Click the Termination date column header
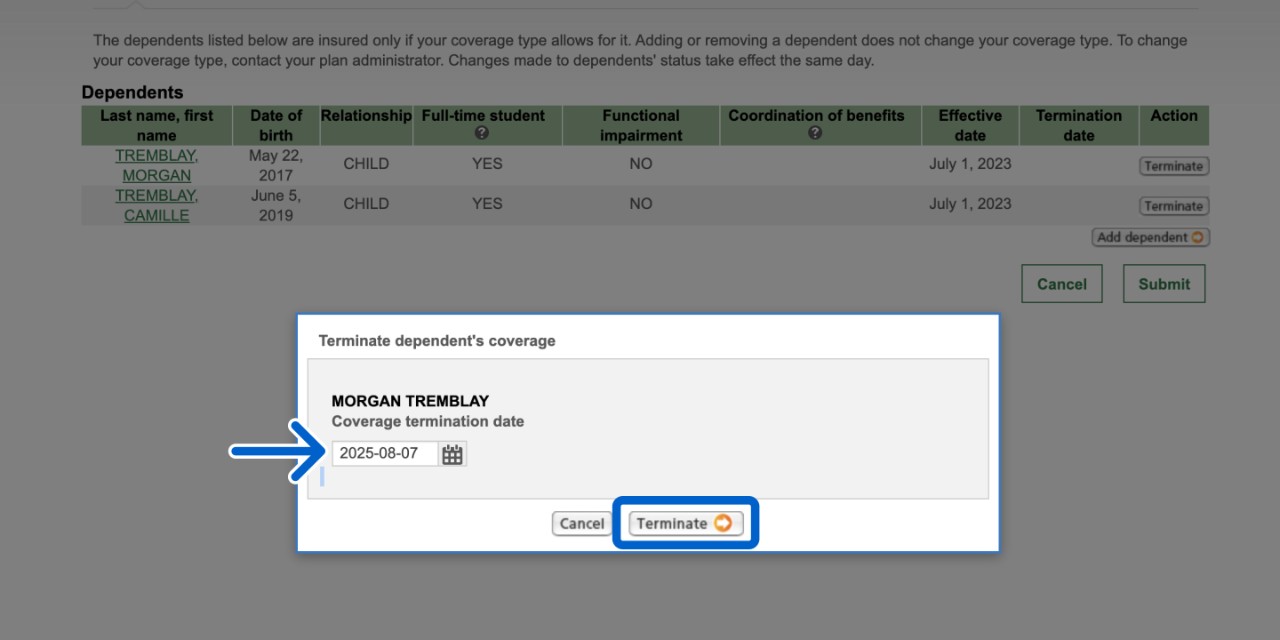Viewport: 1280px width, 640px height. 1078,125
